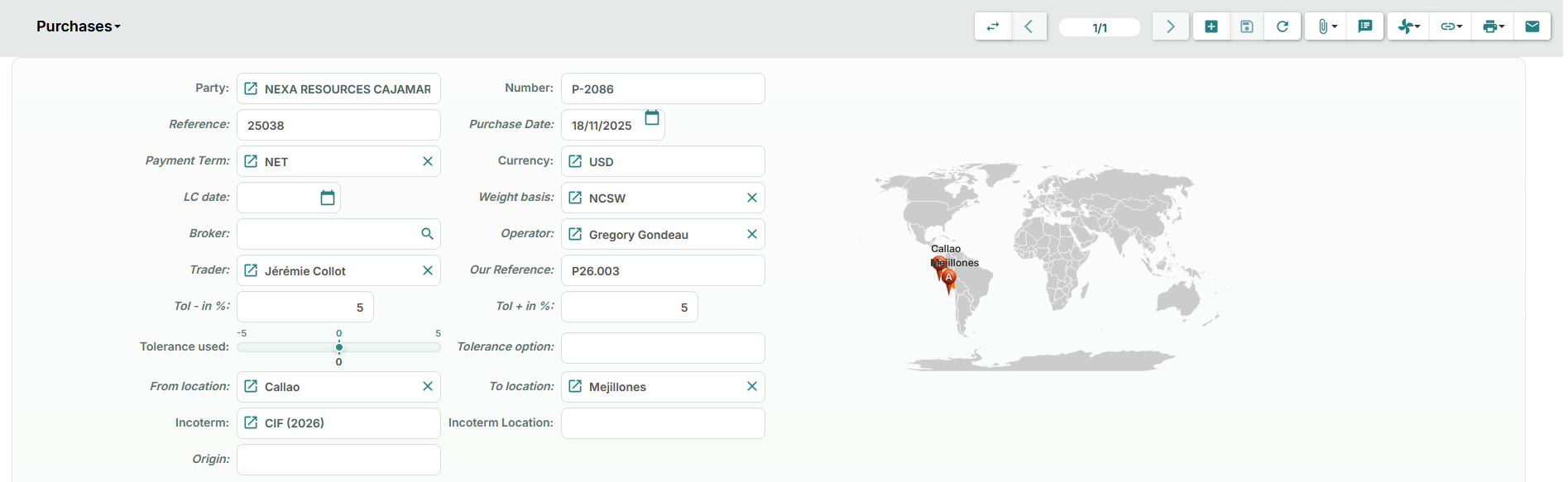Save the current record icon
This screenshot has height=482, width=1568.
click(1247, 26)
